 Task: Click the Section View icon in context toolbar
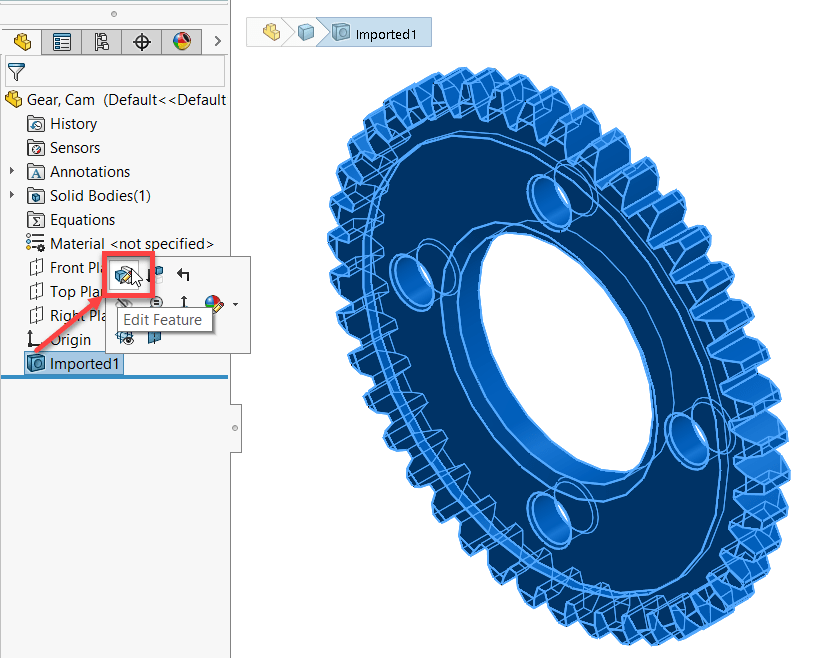(x=153, y=337)
